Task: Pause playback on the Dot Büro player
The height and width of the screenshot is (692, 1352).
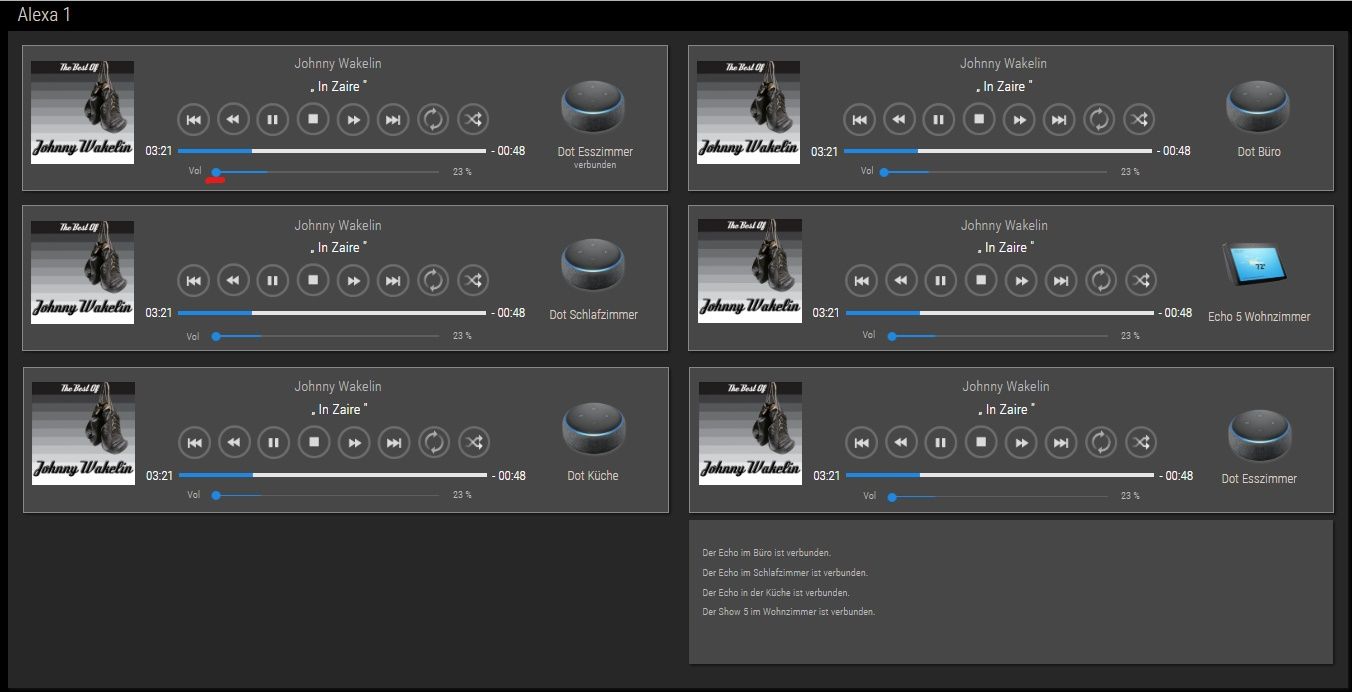Action: [x=939, y=120]
